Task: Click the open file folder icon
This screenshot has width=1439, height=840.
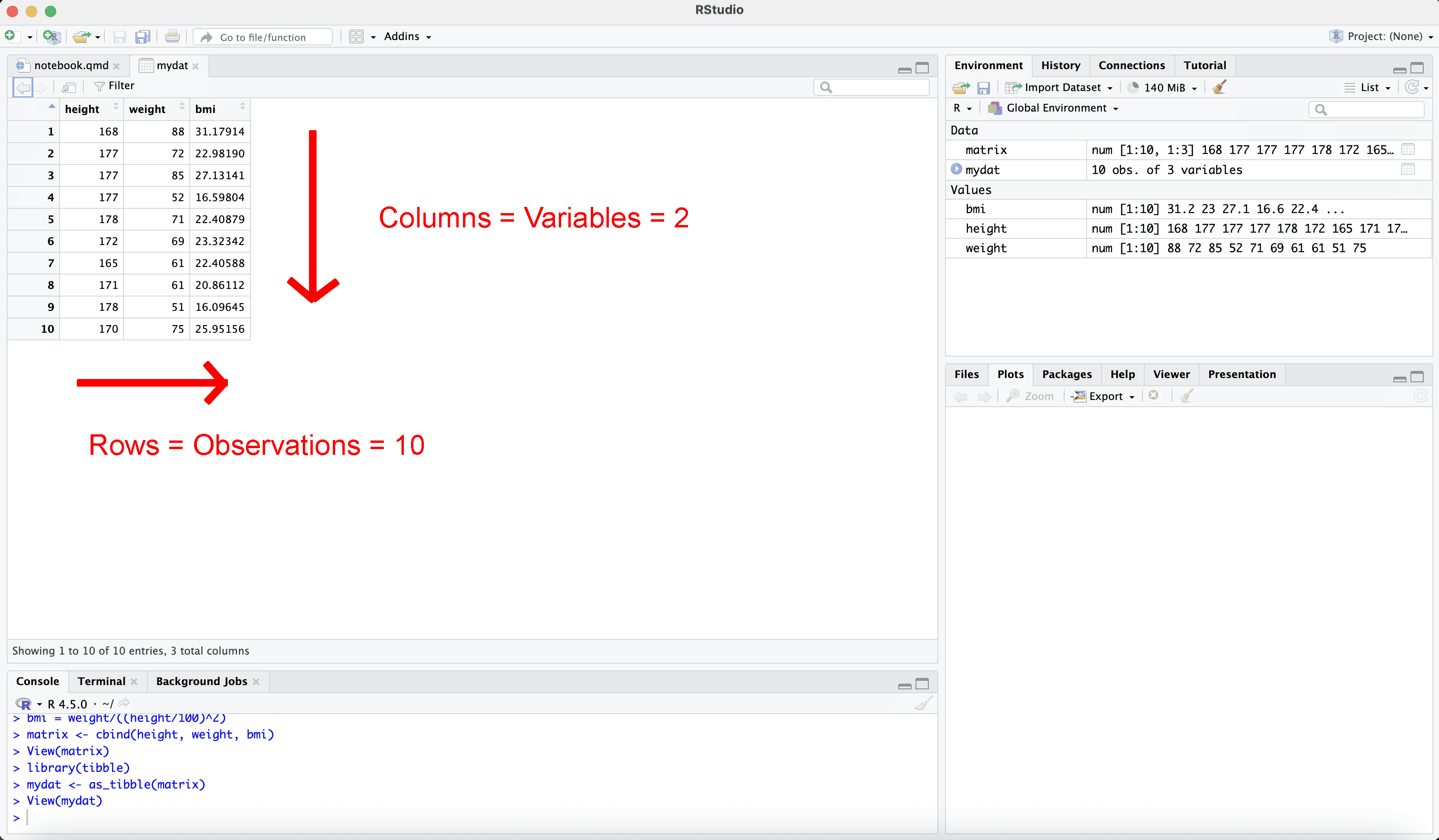Action: point(81,37)
